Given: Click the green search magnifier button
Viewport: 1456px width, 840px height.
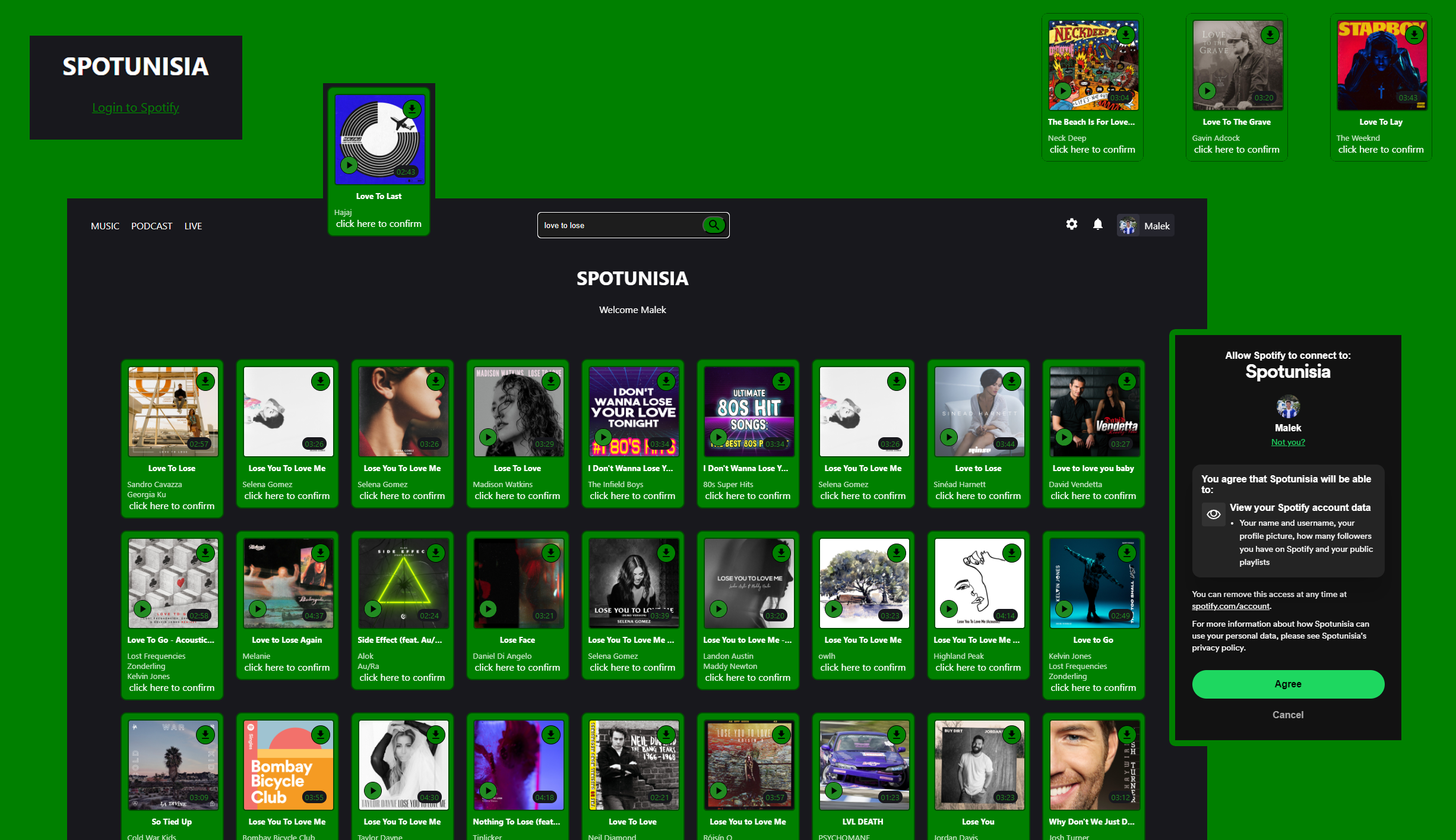Looking at the screenshot, I should pos(714,225).
